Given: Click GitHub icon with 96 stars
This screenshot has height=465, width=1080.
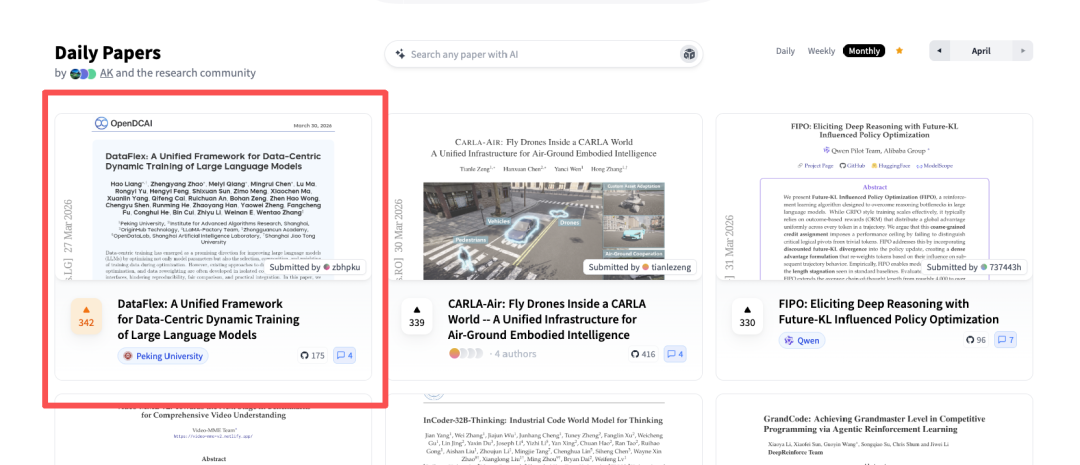Looking at the screenshot, I should tap(976, 340).
